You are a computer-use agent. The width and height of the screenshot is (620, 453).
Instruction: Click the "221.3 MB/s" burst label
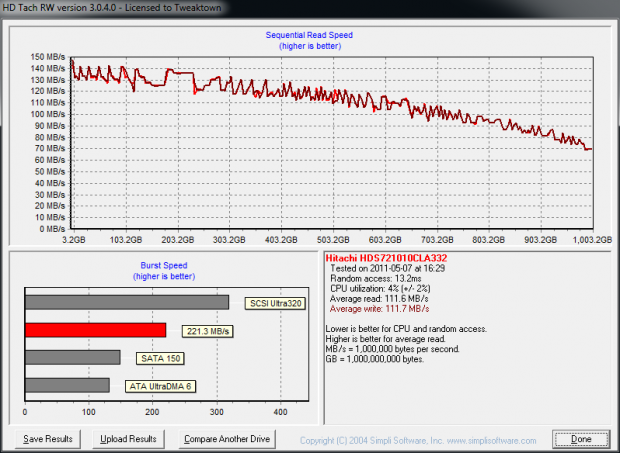(x=208, y=331)
